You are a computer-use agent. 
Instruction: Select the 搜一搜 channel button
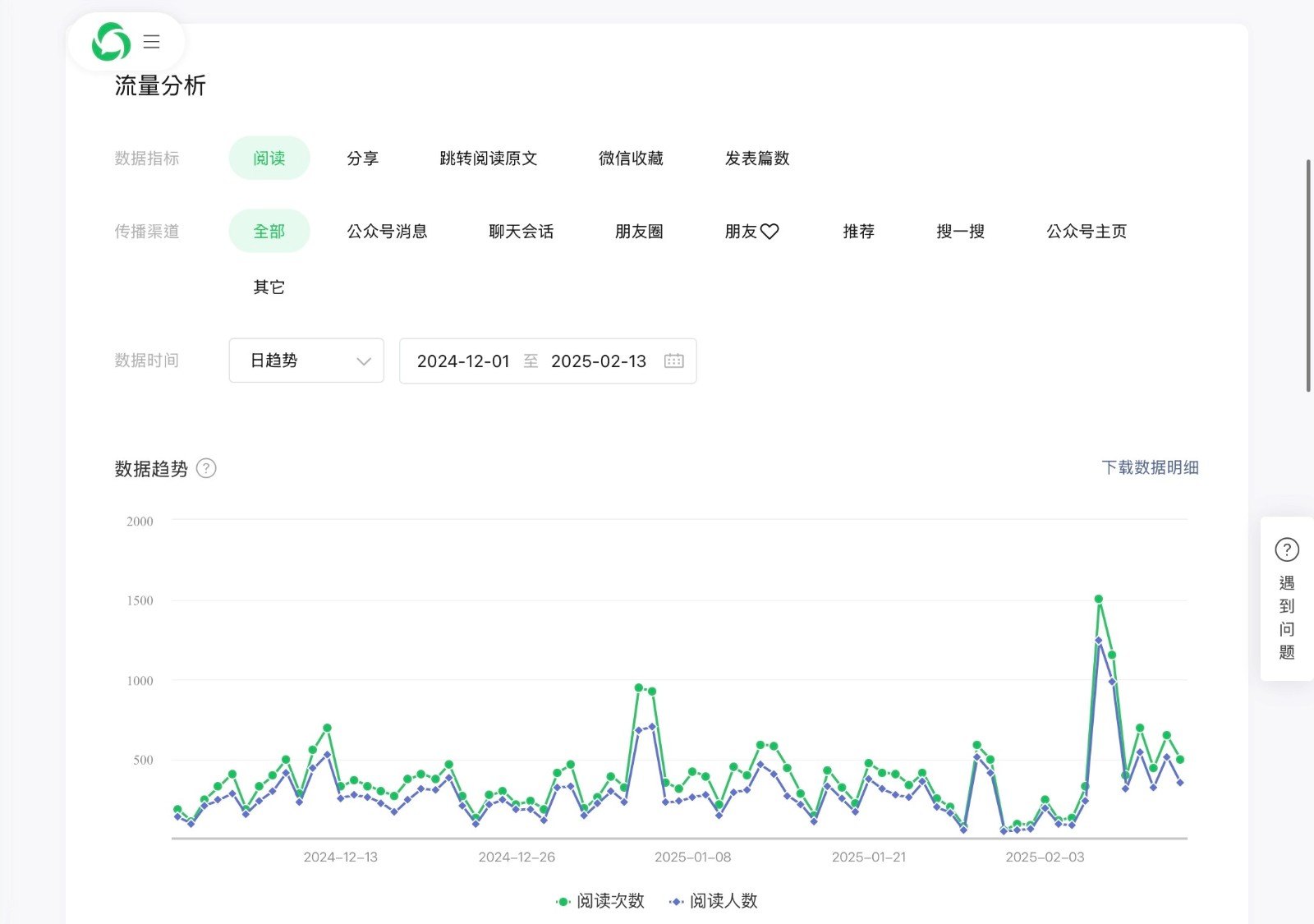[960, 232]
